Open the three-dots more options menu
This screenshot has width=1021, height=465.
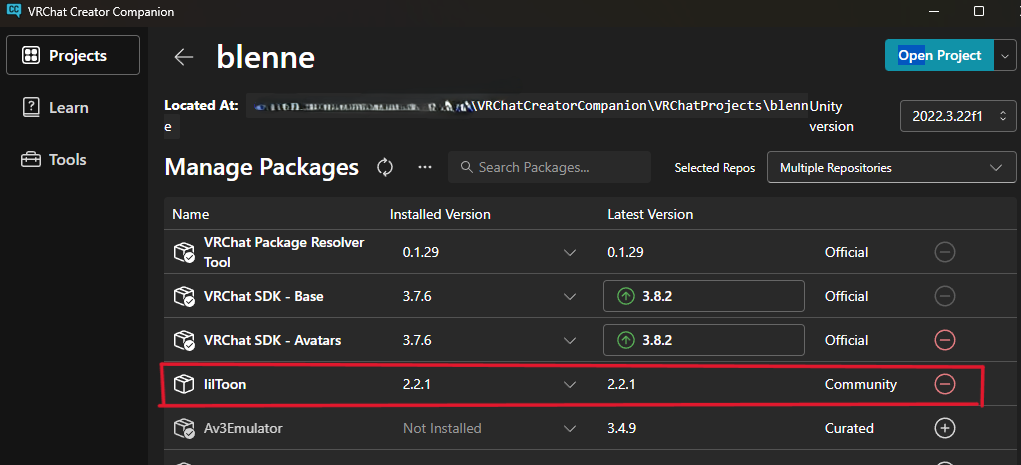425,168
